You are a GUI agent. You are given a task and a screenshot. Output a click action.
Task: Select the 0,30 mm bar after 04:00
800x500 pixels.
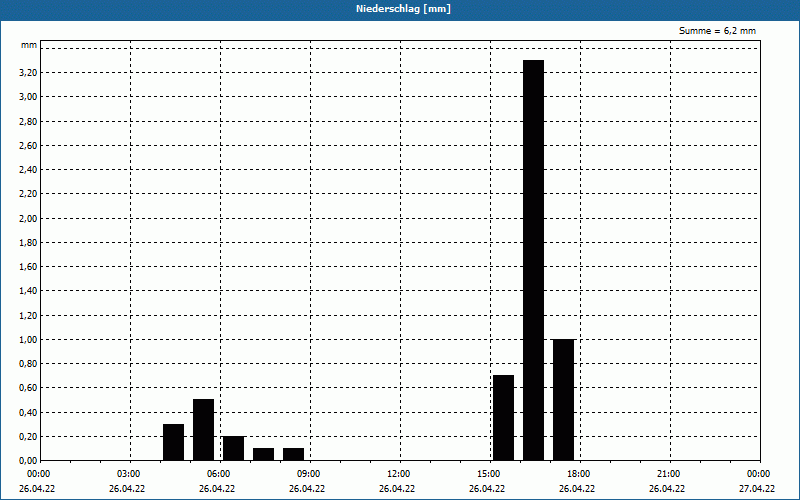(x=173, y=442)
